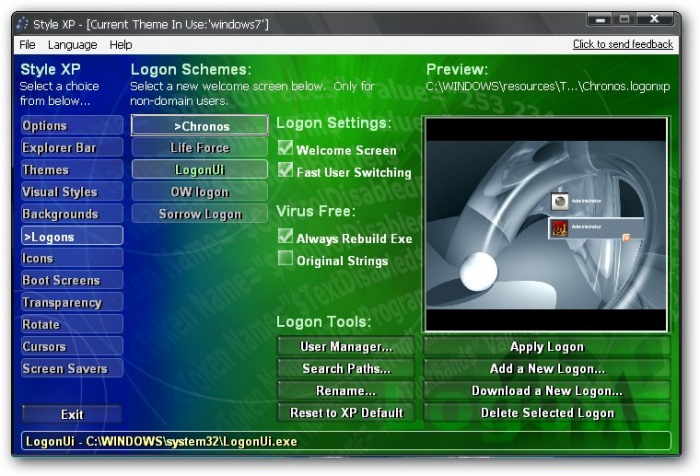Select the OW logon scheme
This screenshot has height=476, width=700.
pyautogui.click(x=200, y=192)
